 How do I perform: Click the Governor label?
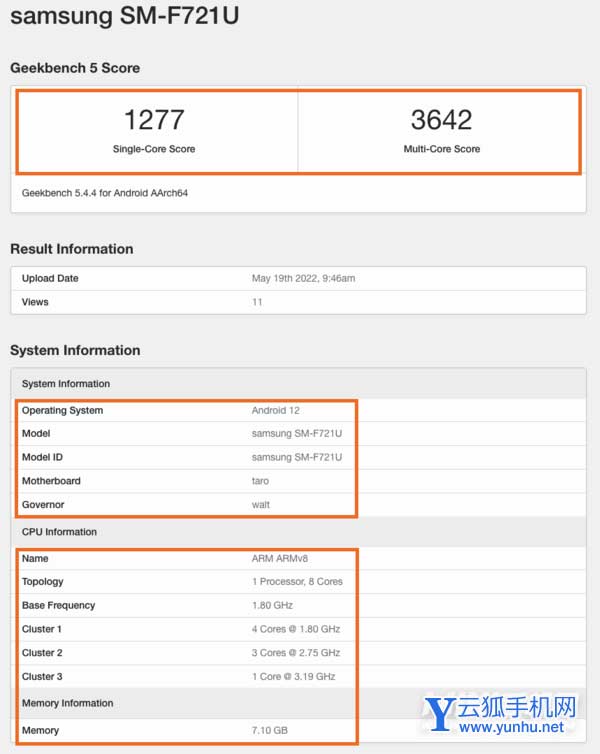coord(43,505)
